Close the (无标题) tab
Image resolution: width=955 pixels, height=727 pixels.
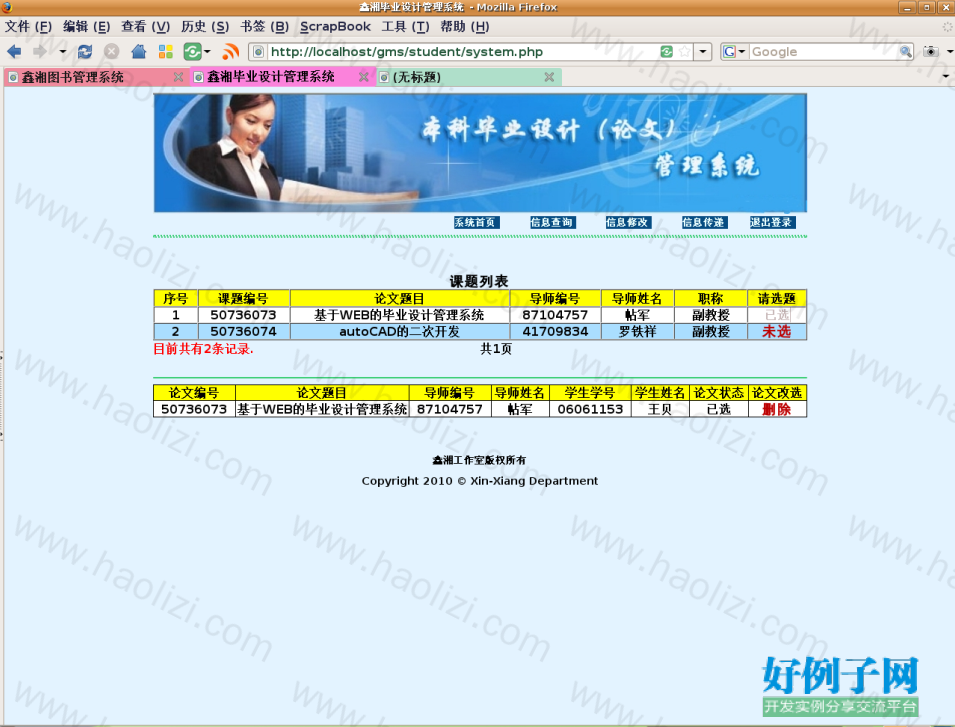549,77
